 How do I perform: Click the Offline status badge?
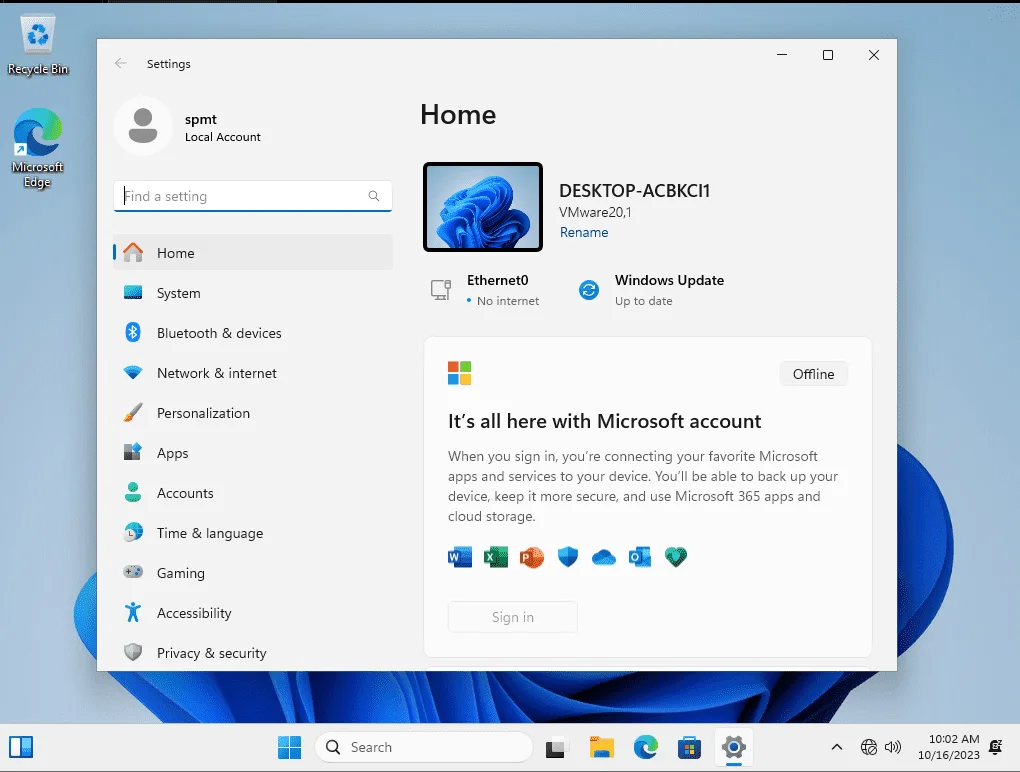[813, 374]
